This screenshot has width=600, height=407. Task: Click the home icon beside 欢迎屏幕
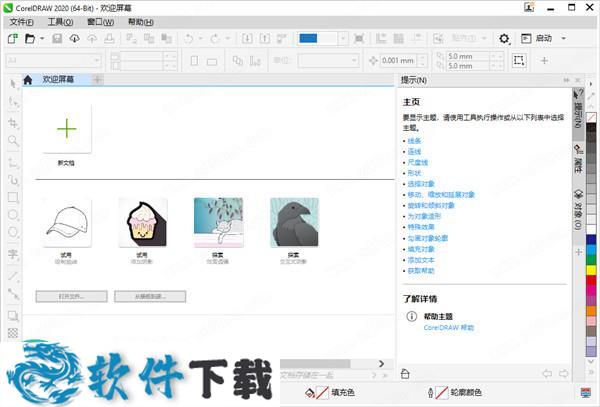tap(28, 80)
